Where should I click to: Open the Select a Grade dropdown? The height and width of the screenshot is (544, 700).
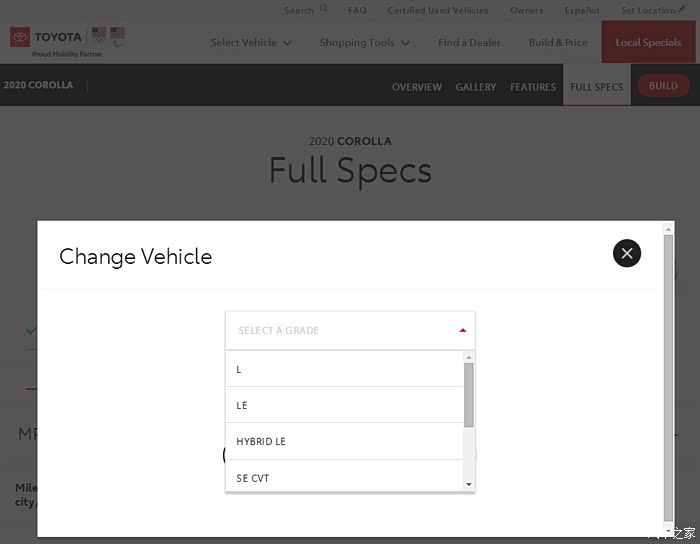(x=350, y=331)
